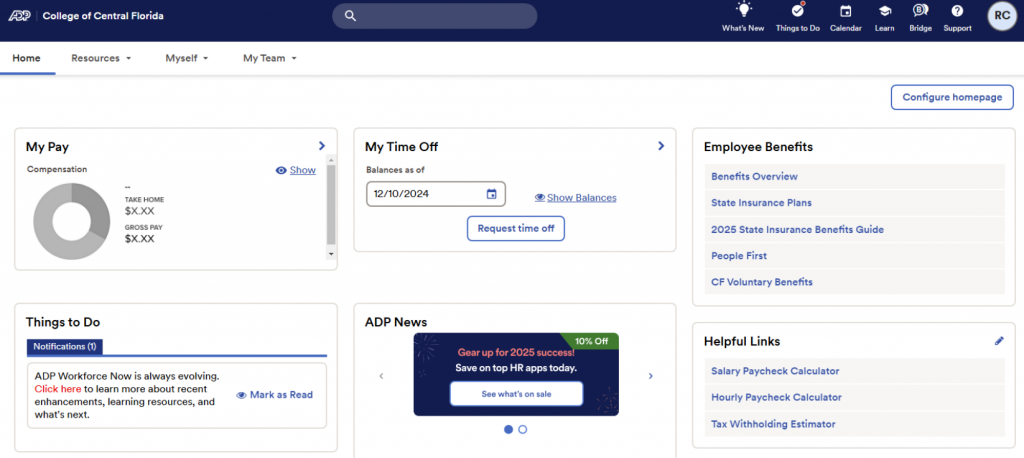Open the RC user profile avatar
This screenshot has width=1024, height=458.
click(x=1001, y=15)
